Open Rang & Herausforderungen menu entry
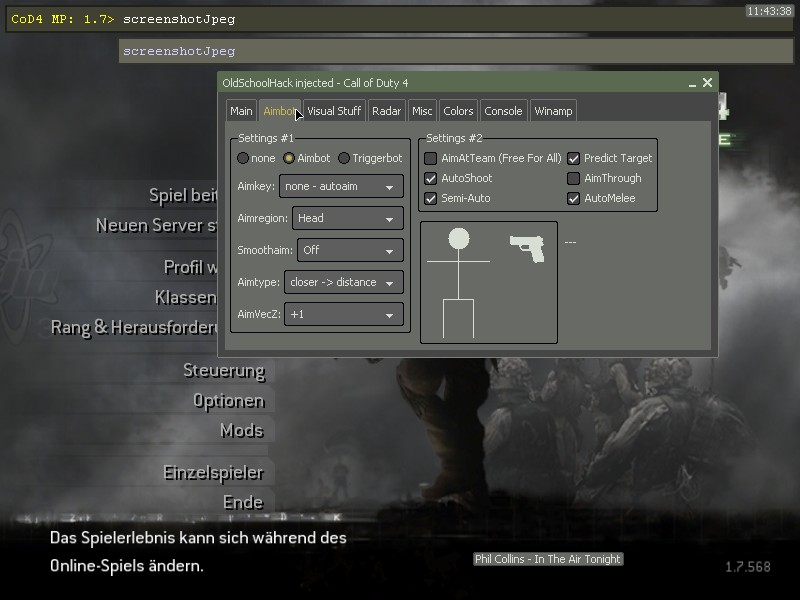Screen dimensions: 800x600 coord(134,328)
